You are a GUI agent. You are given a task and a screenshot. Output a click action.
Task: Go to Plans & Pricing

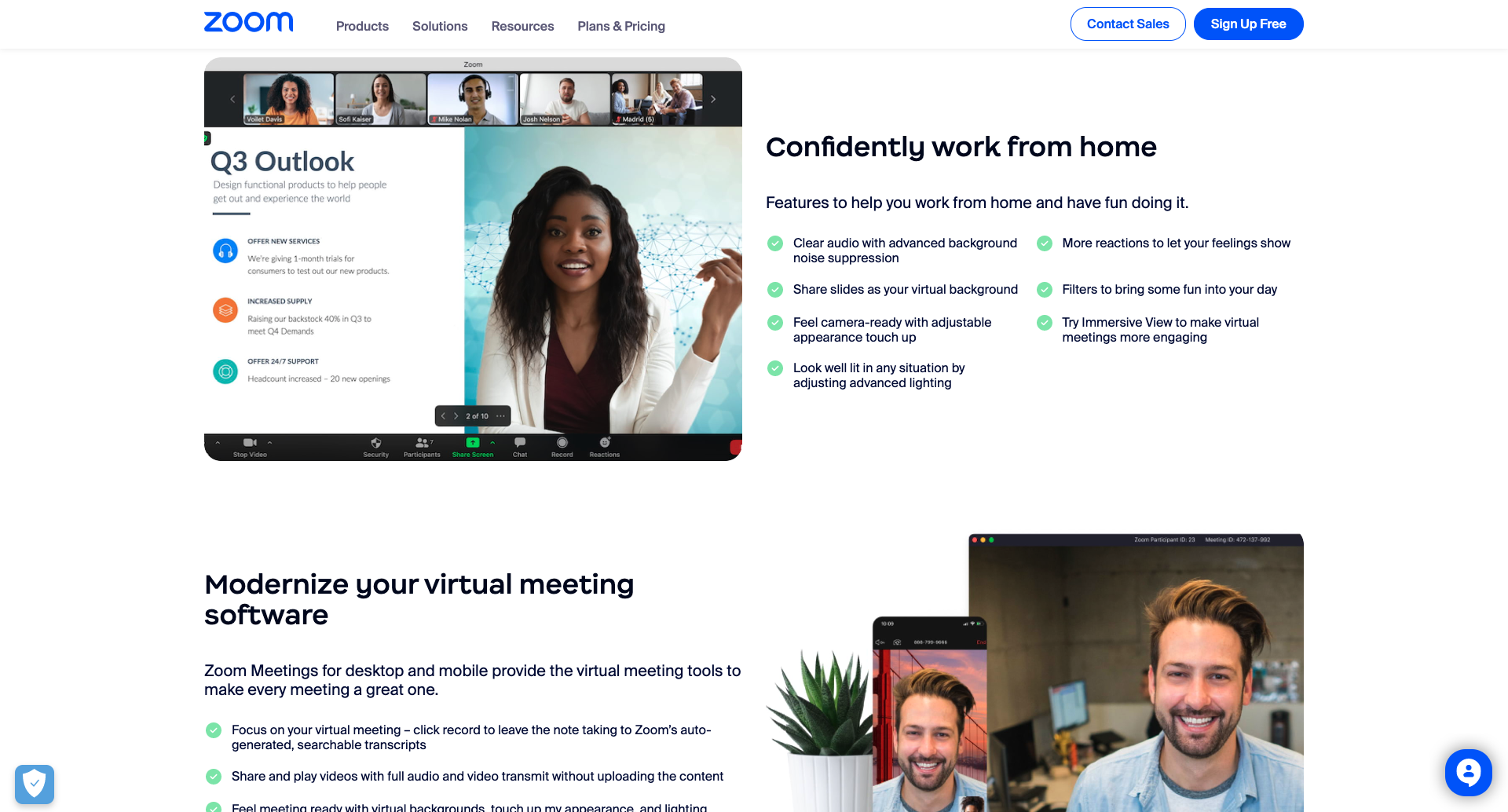(621, 26)
